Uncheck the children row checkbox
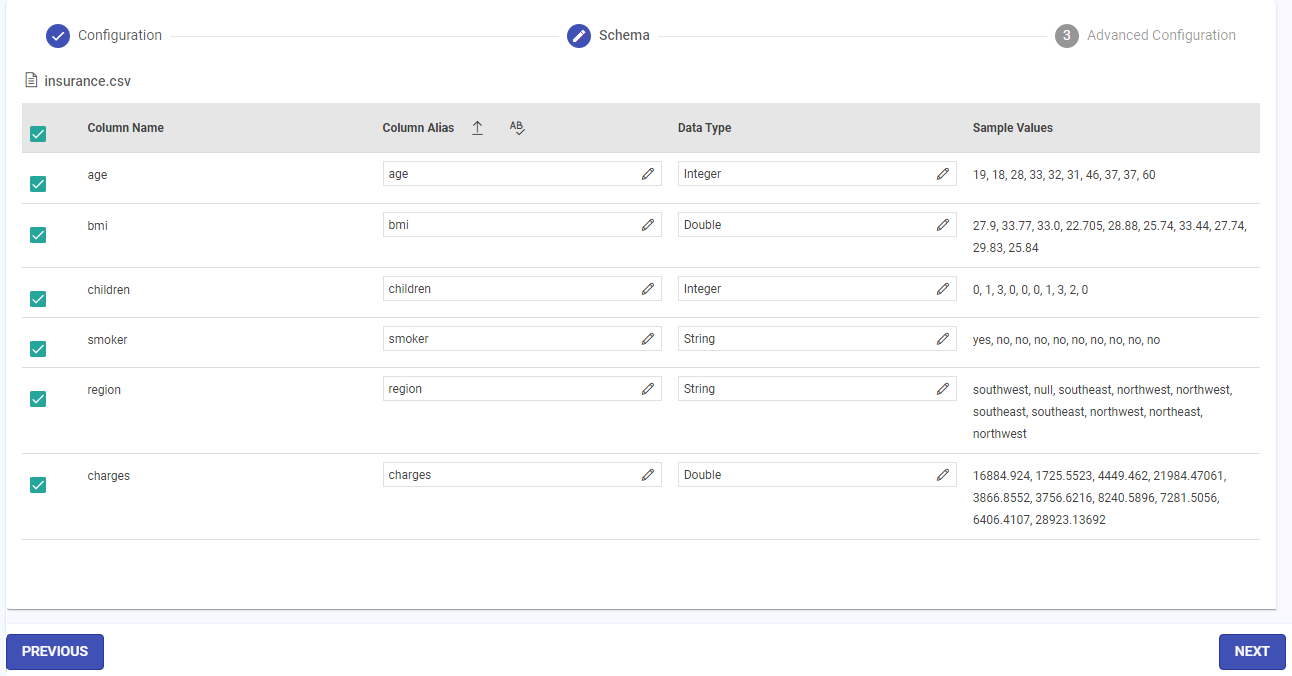This screenshot has height=676, width=1292. (x=38, y=298)
